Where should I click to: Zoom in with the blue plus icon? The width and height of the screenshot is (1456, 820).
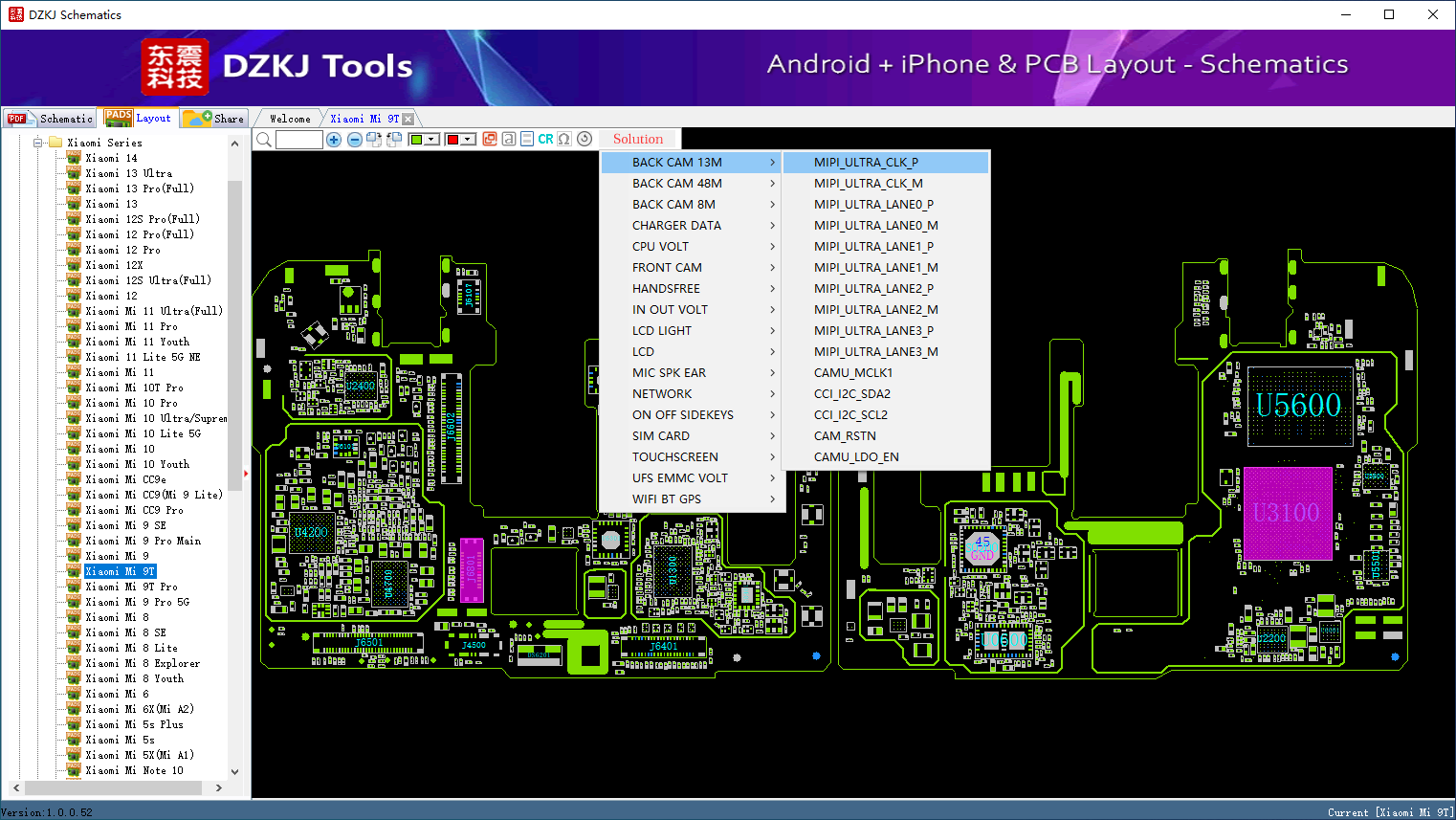coord(334,140)
